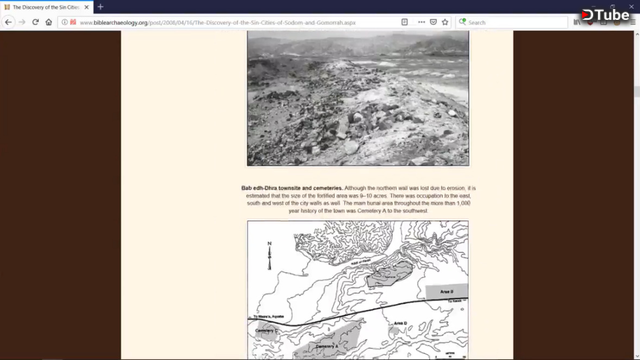
Task: Open the browser home page
Action: (x=49, y=22)
